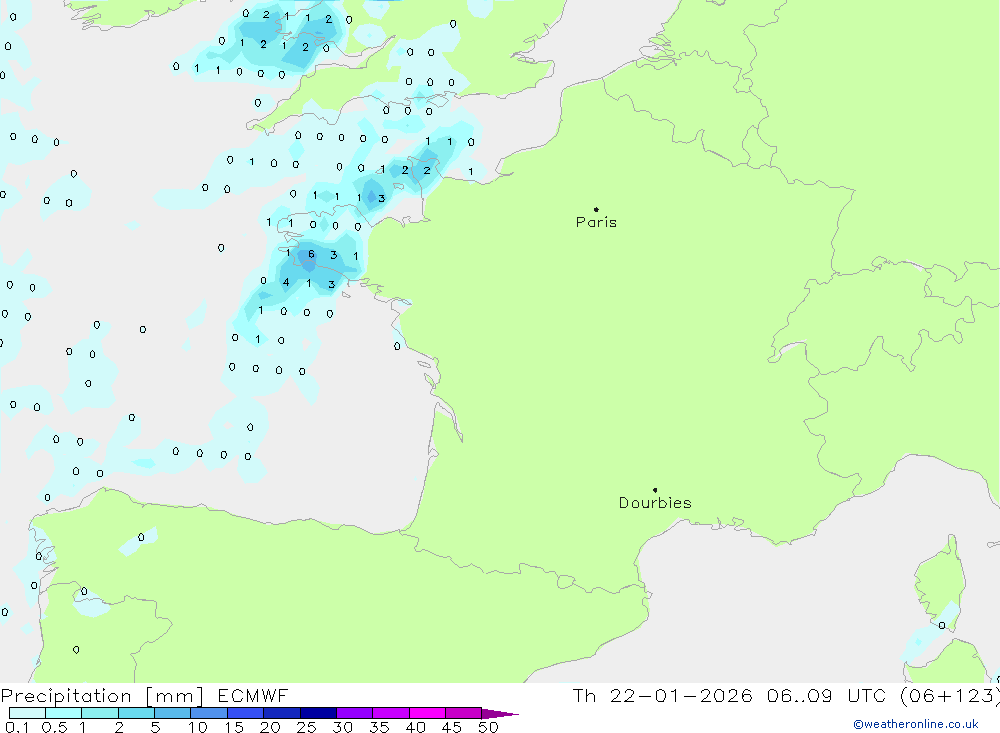1000x733 pixels.
Task: Pick the dark navy legend swatch between 25 and 30
Action: [x=318, y=713]
